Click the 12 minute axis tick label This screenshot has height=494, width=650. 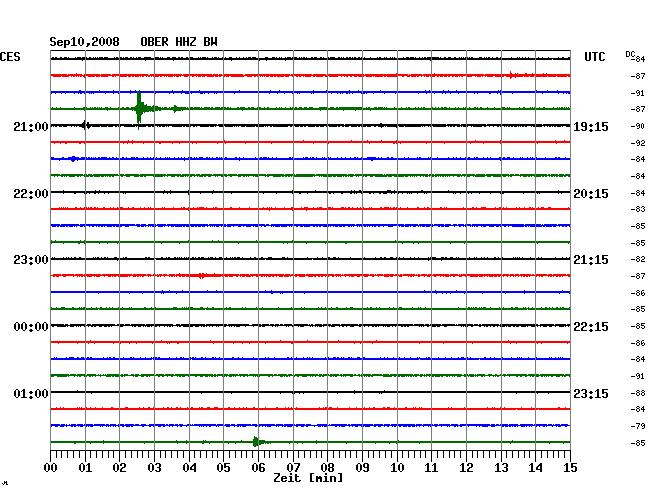coord(466,467)
